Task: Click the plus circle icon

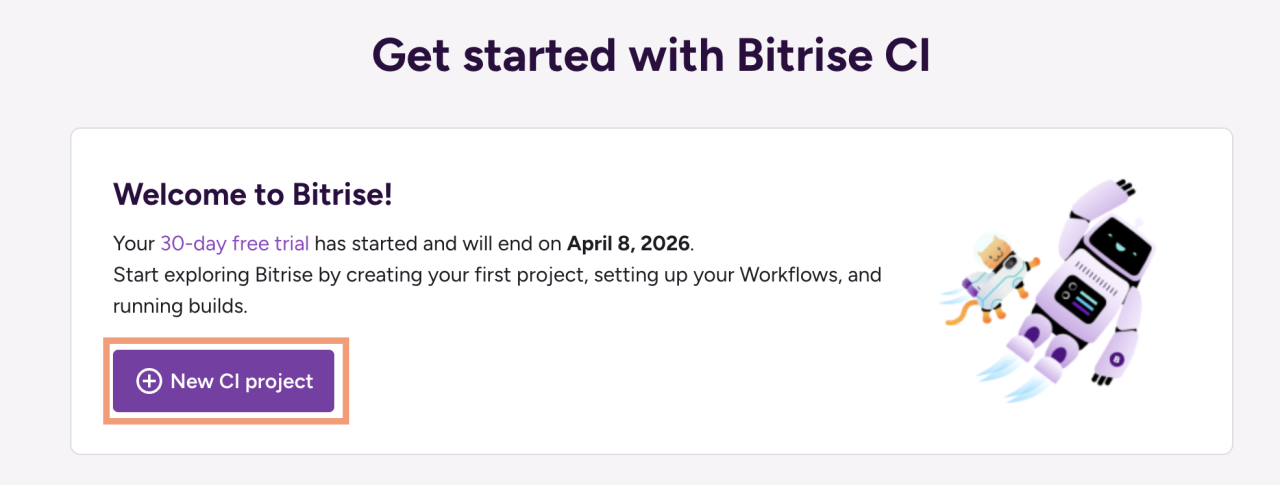Action: tap(149, 381)
